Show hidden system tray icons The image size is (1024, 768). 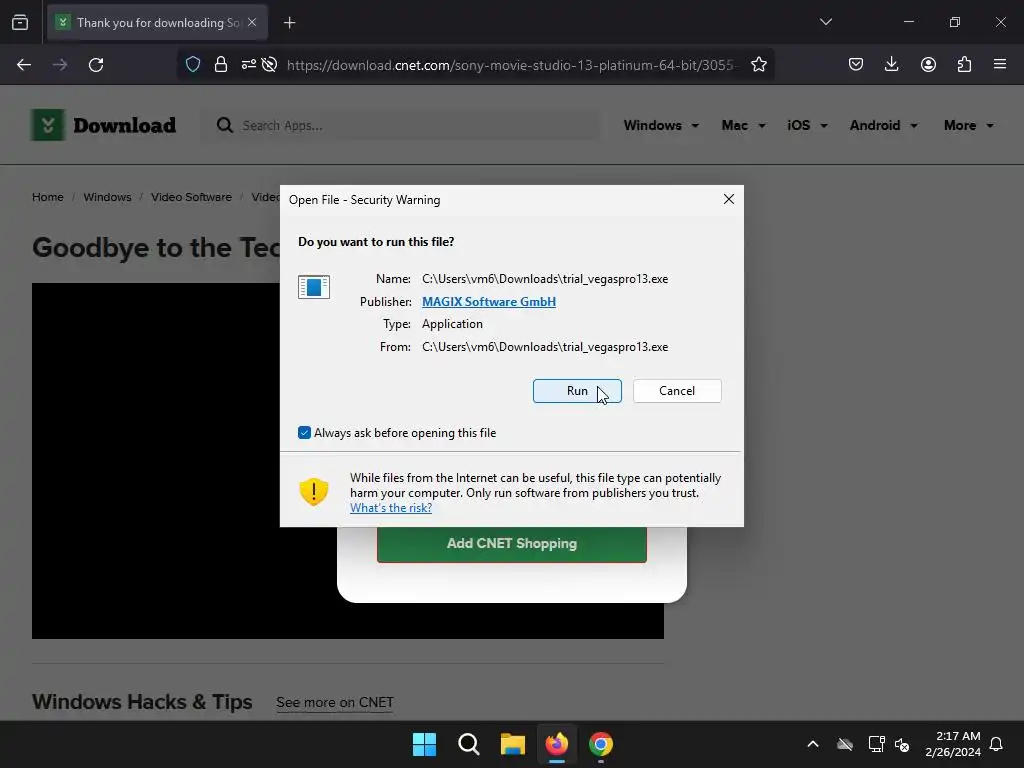(813, 744)
